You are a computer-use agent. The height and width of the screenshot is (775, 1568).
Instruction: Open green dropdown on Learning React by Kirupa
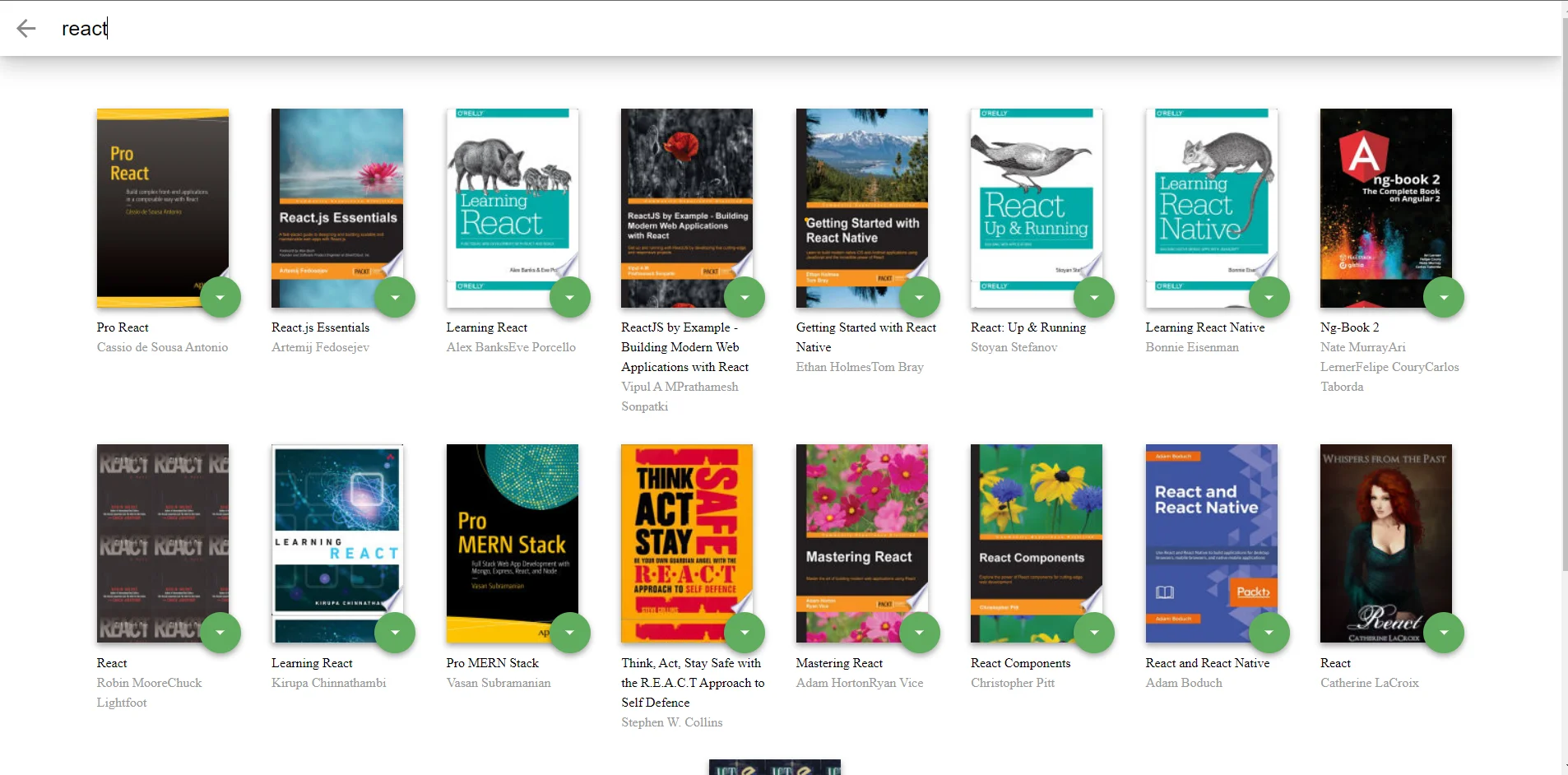coord(395,633)
